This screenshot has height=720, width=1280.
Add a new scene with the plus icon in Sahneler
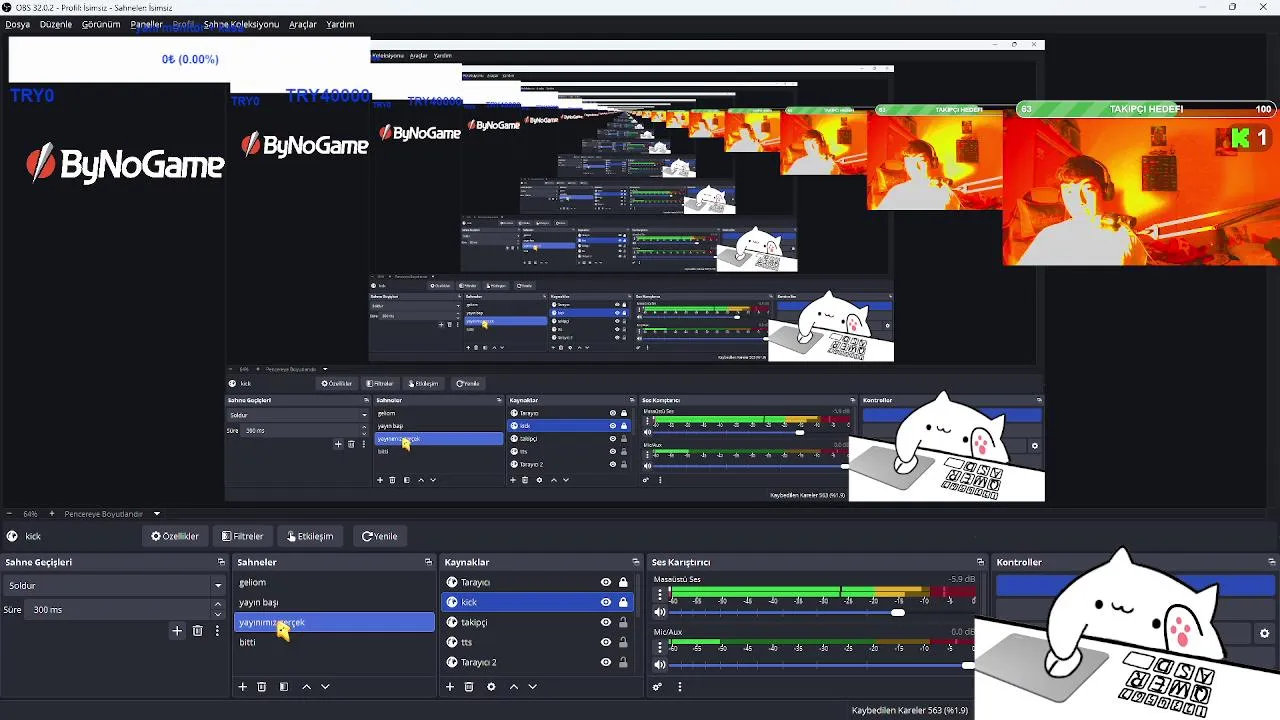[x=242, y=687]
